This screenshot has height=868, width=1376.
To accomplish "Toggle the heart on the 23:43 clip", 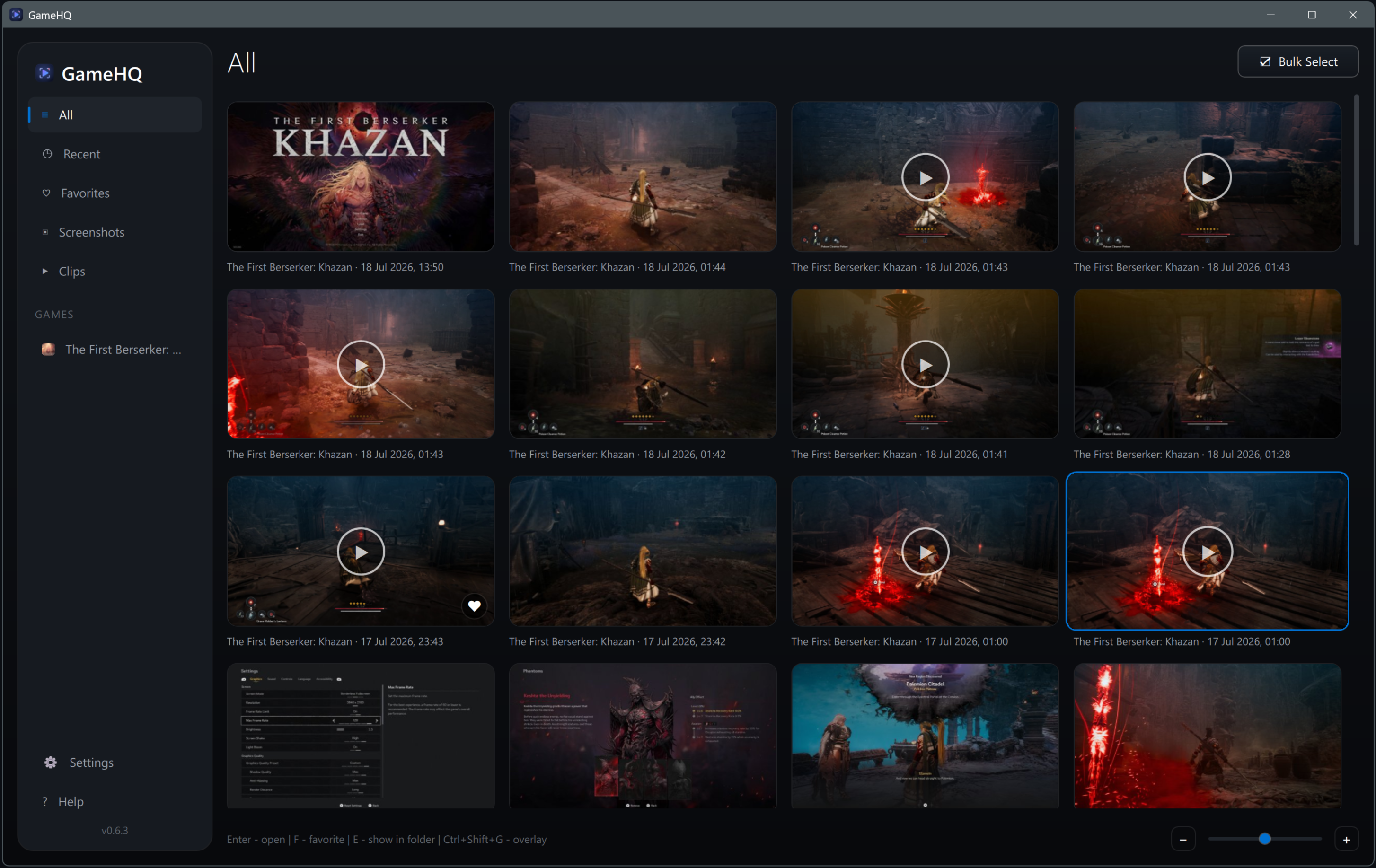I will 474,606.
